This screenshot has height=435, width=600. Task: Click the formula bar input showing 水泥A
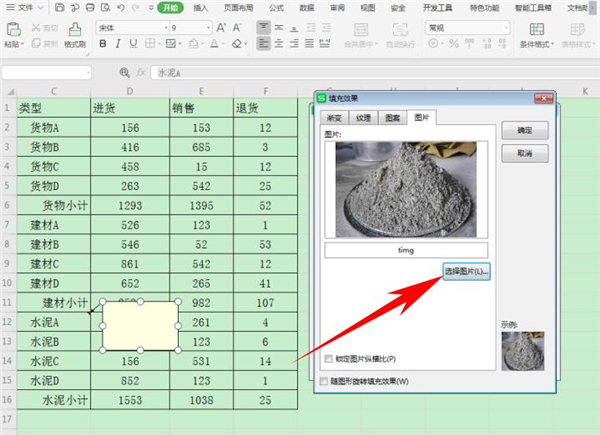pos(300,72)
